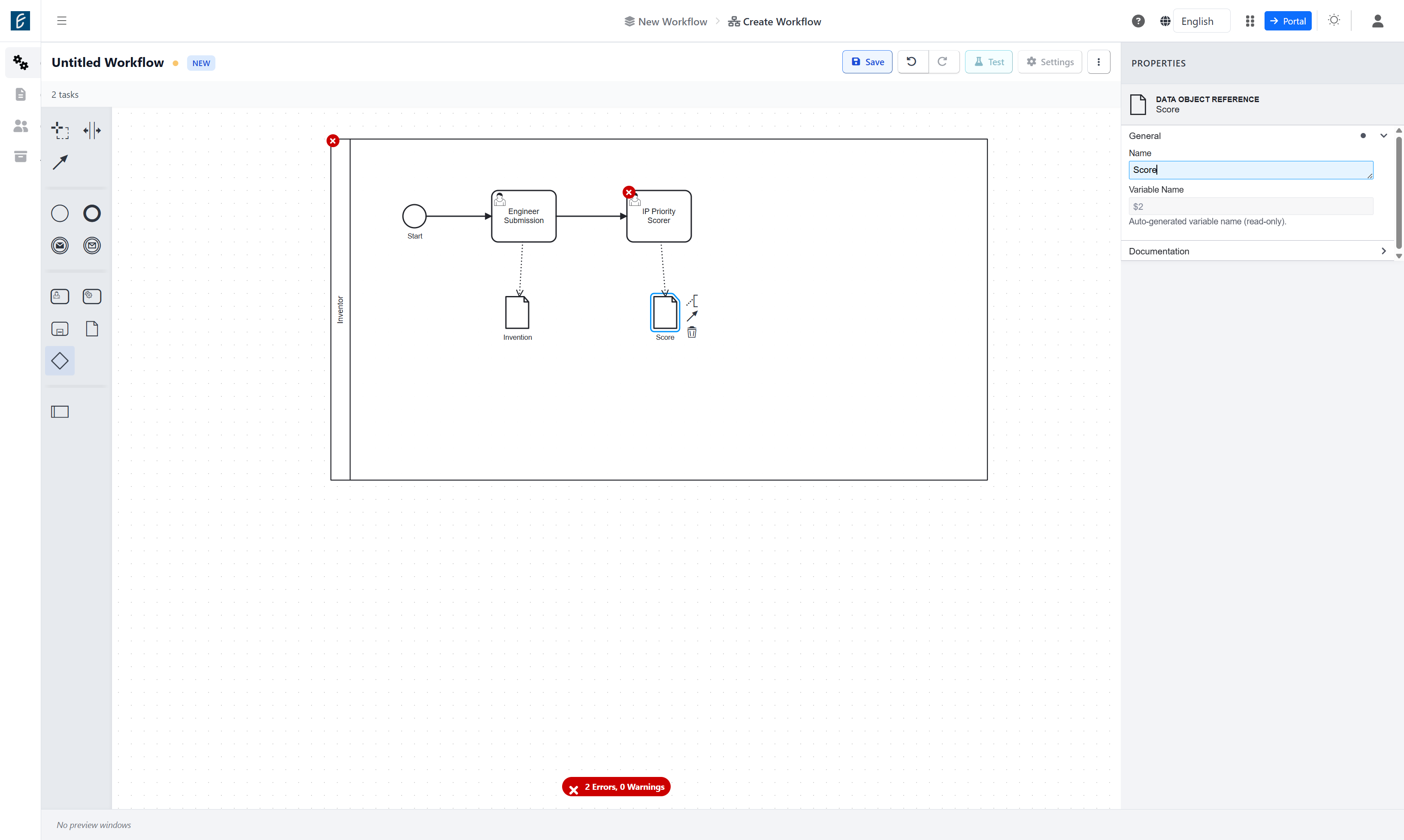Create a pool/participant from palette
This screenshot has width=1404, height=840.
click(x=60, y=412)
